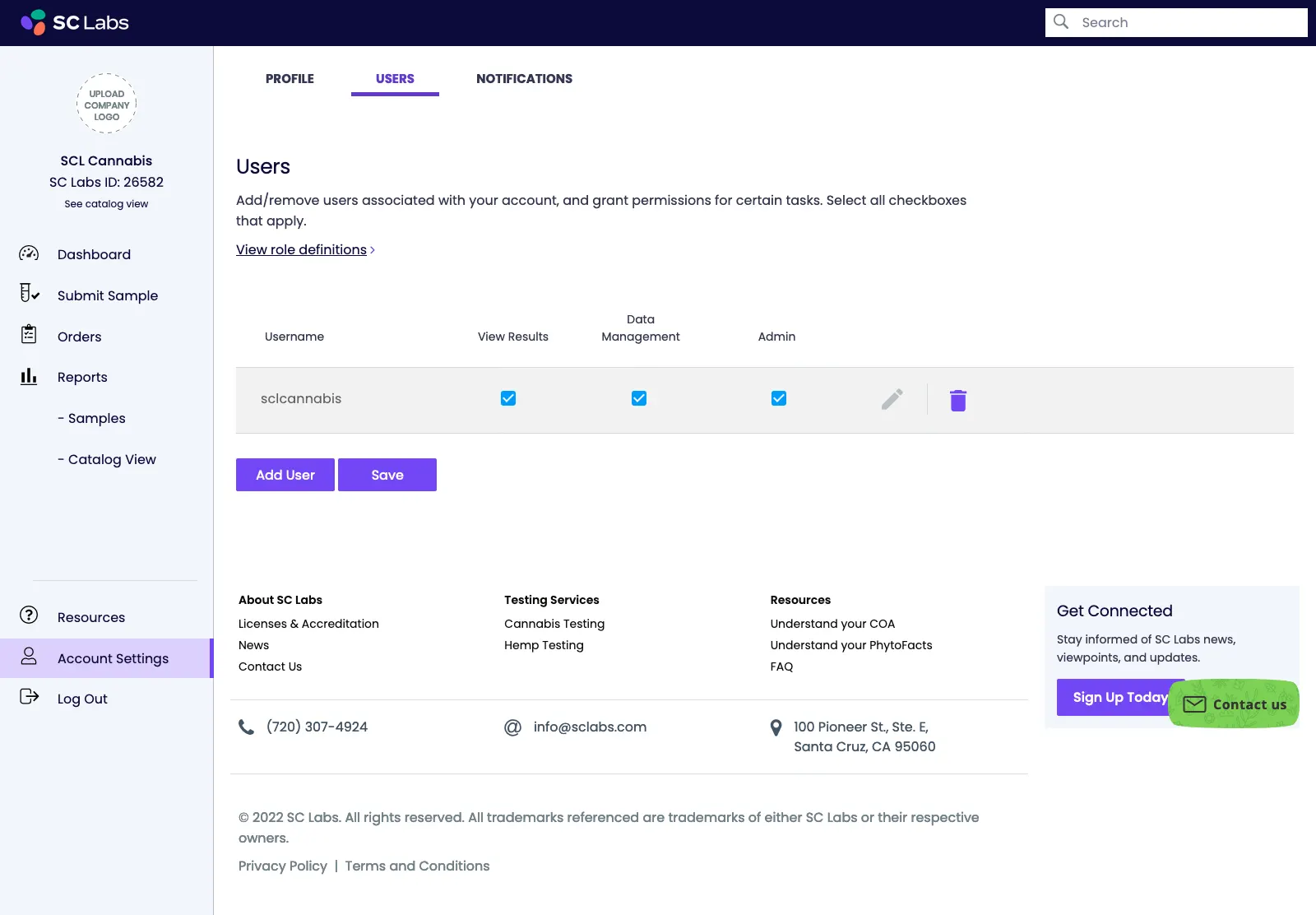Click the Dashboard gauge icon
1316x915 pixels.
pos(29,253)
